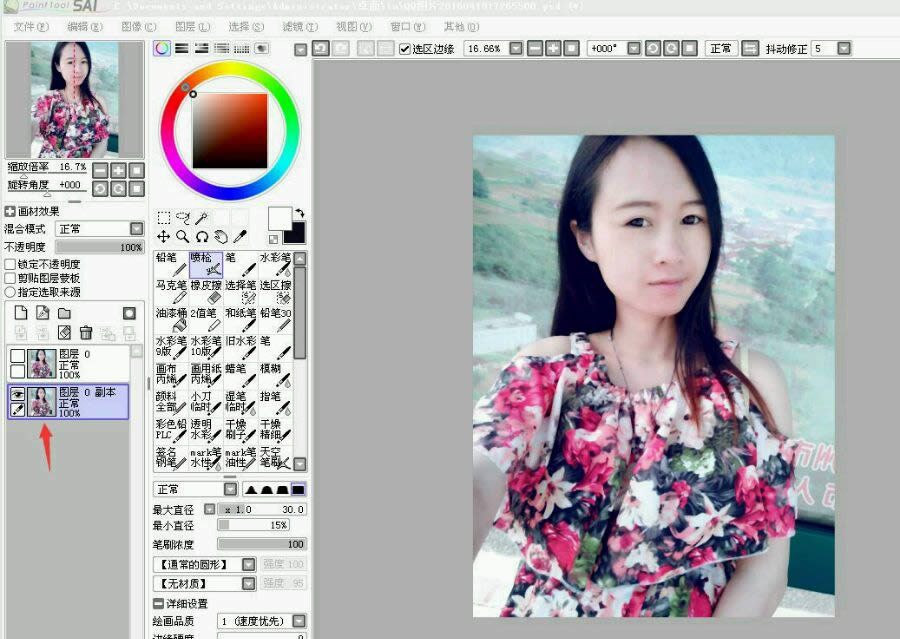900x639 pixels.
Task: Expand the 通常的圆形 brush shape dropdown
Action: (x=249, y=565)
